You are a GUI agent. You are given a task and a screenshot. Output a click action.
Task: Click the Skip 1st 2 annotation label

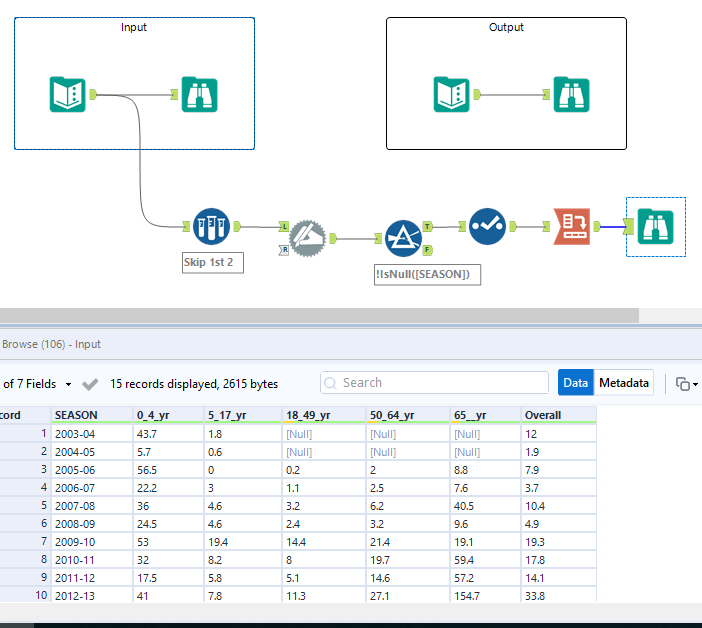213,262
